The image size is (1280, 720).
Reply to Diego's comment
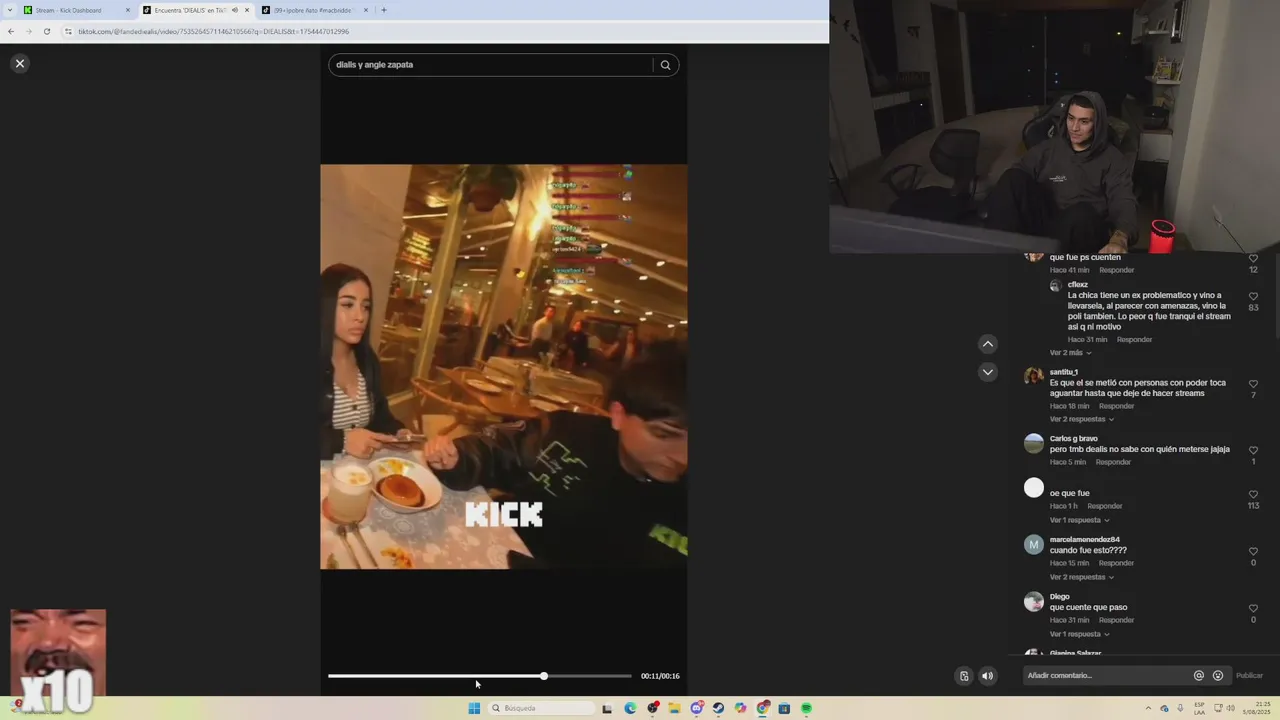click(x=1116, y=620)
